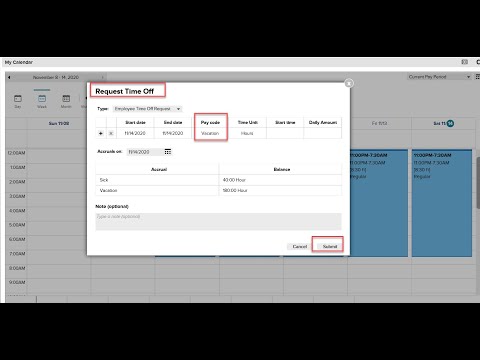Switch My Calendar to Week view
This screenshot has width=480, height=360.
tap(42, 101)
